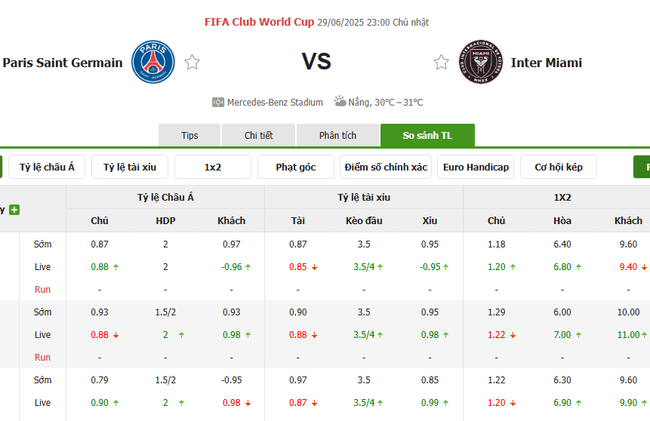Screen dimensions: 650x421
Task: Select the Euro Handicap filter
Action: point(475,167)
